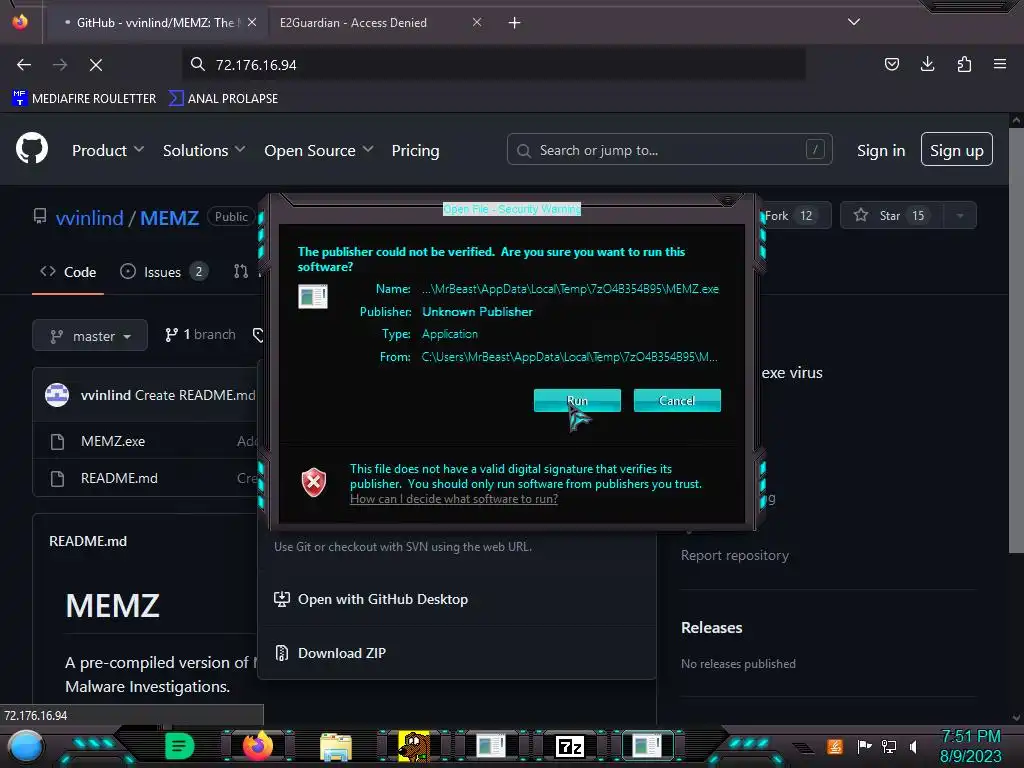Click the browser forward arrow
This screenshot has height=768, width=1024.
60,64
